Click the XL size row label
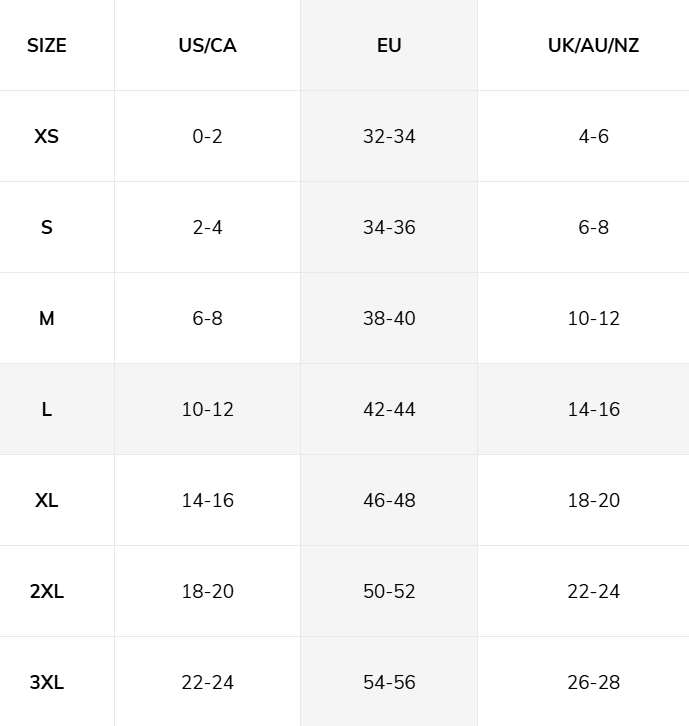The height and width of the screenshot is (726, 689). tap(47, 501)
